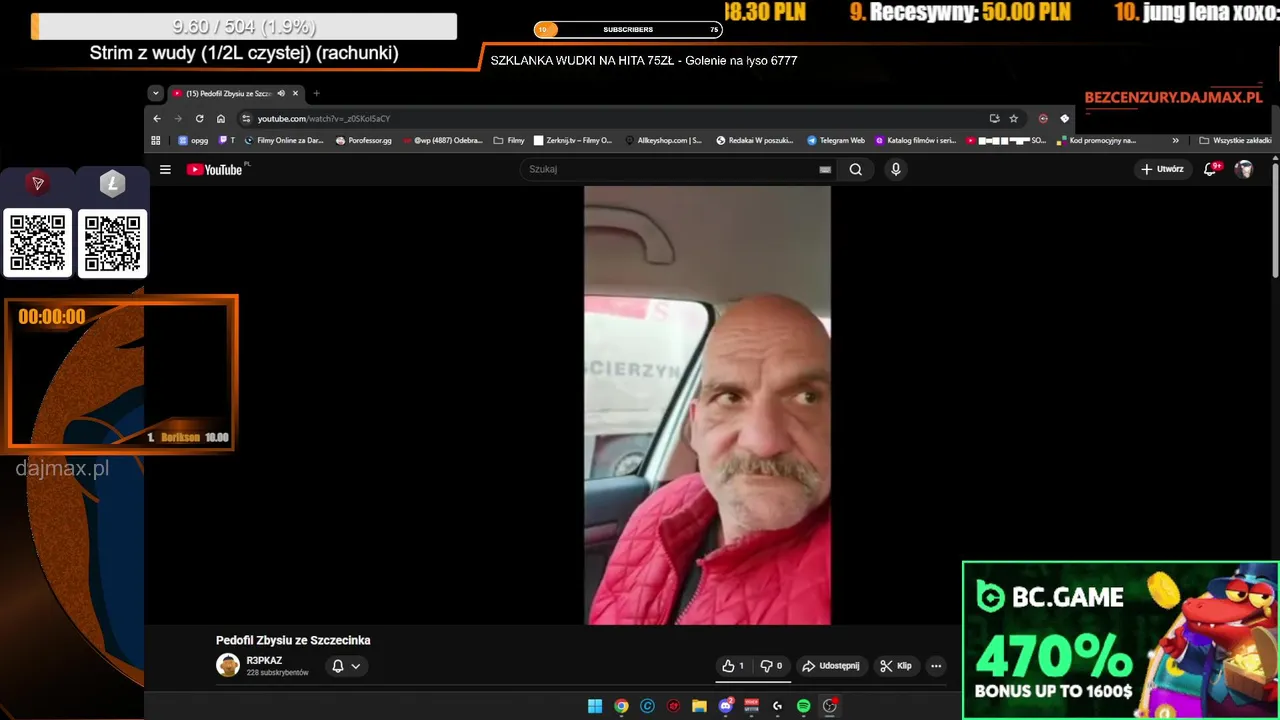1280x720 pixels.
Task: Click the video title Pedofil Zbysiu ze Szczecinka
Action: pyautogui.click(x=293, y=640)
